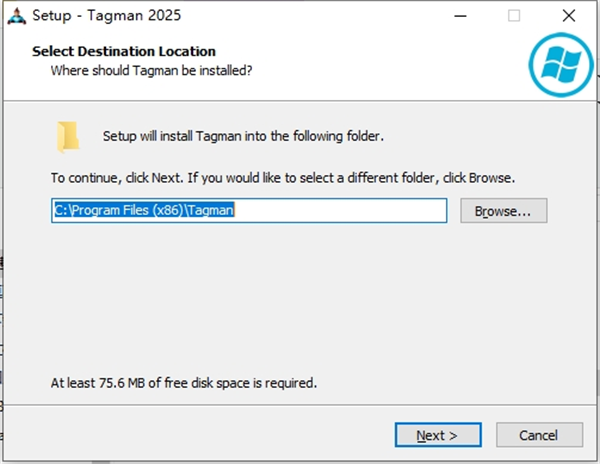Click the highlighted Program Files (x86)\Tagman path text

[143, 211]
